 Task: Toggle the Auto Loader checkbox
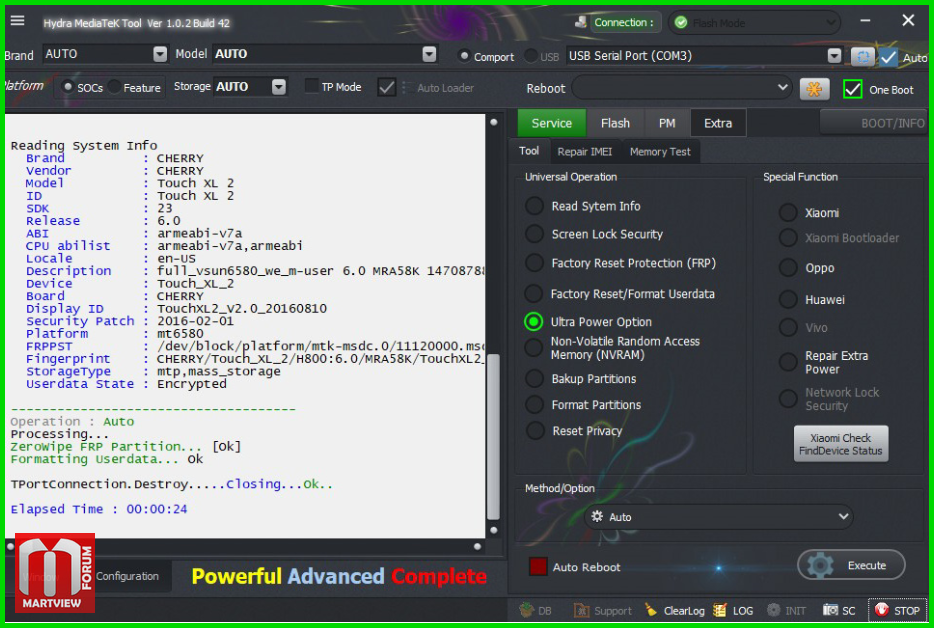(x=387, y=88)
